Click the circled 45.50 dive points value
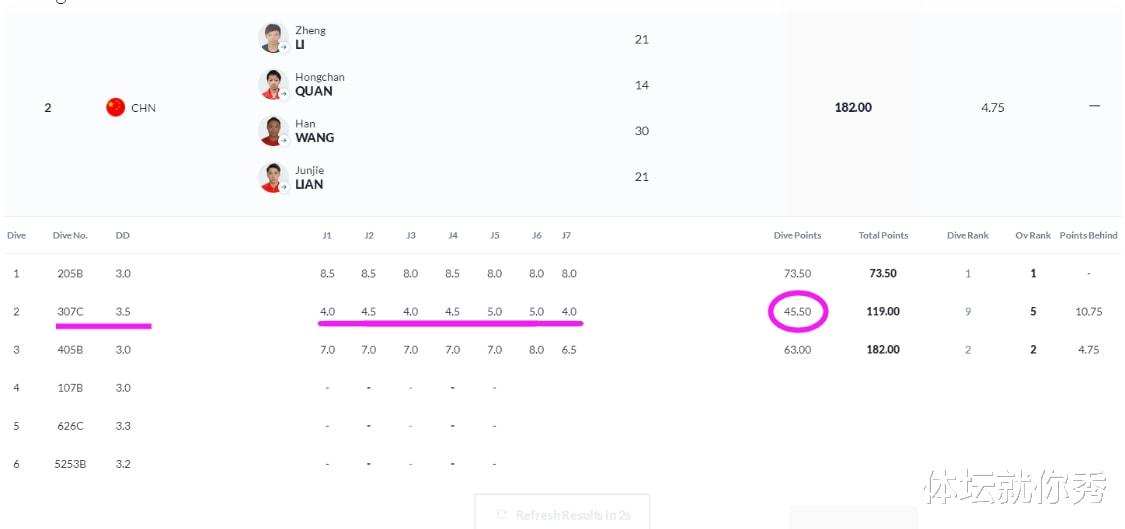Image resolution: width=1125 pixels, height=529 pixels. coord(797,312)
